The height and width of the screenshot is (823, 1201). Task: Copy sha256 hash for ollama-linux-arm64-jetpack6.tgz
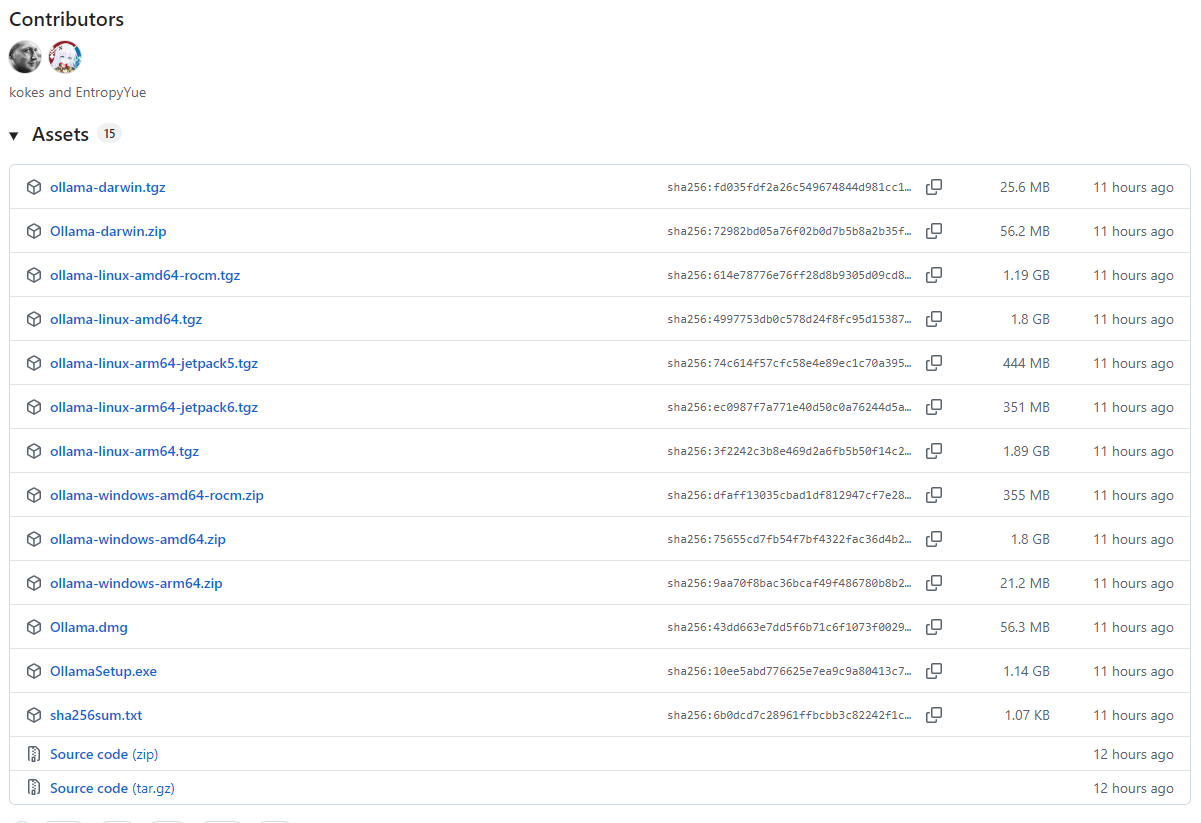click(934, 407)
